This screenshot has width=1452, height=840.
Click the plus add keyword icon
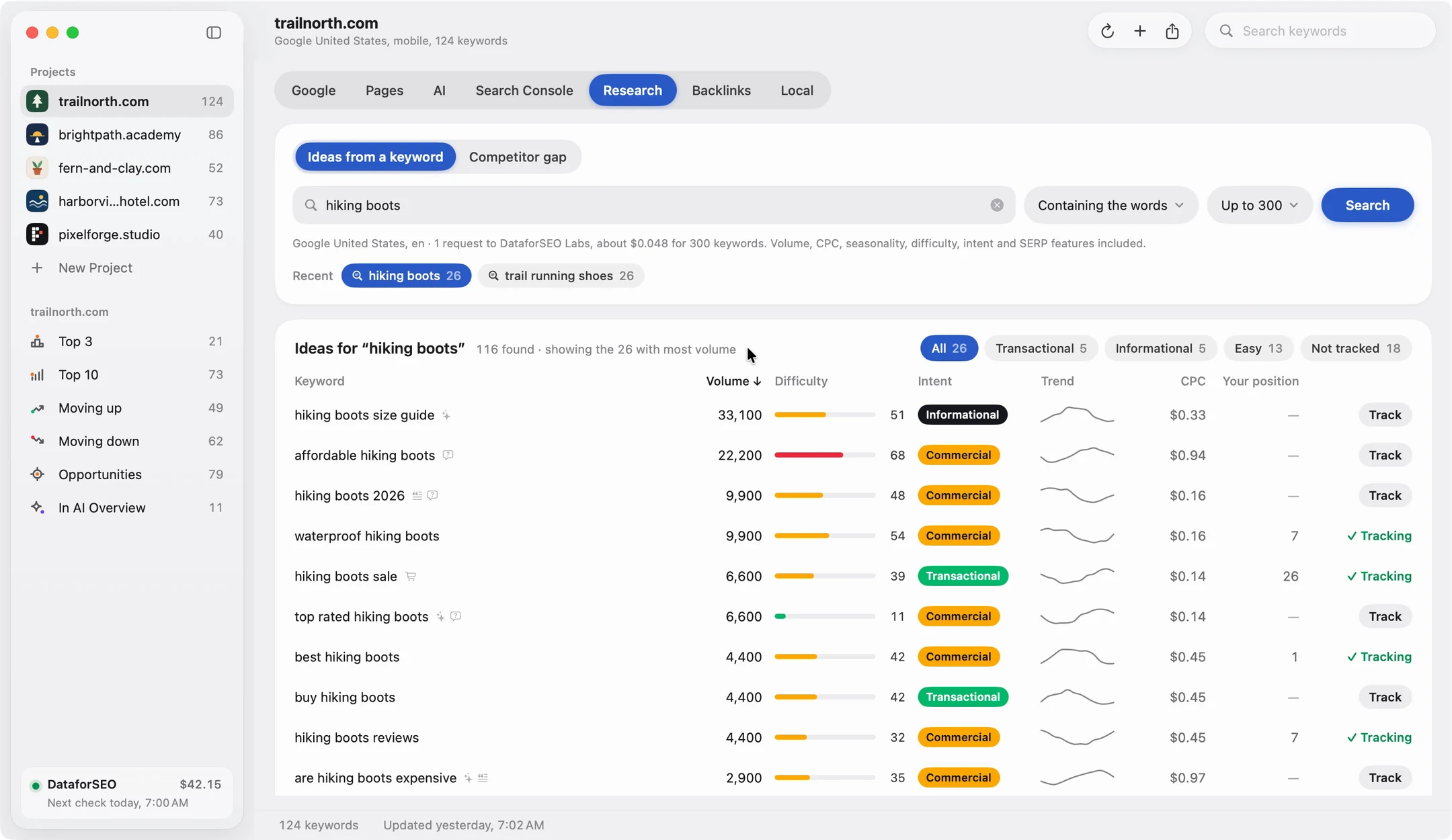1139,31
